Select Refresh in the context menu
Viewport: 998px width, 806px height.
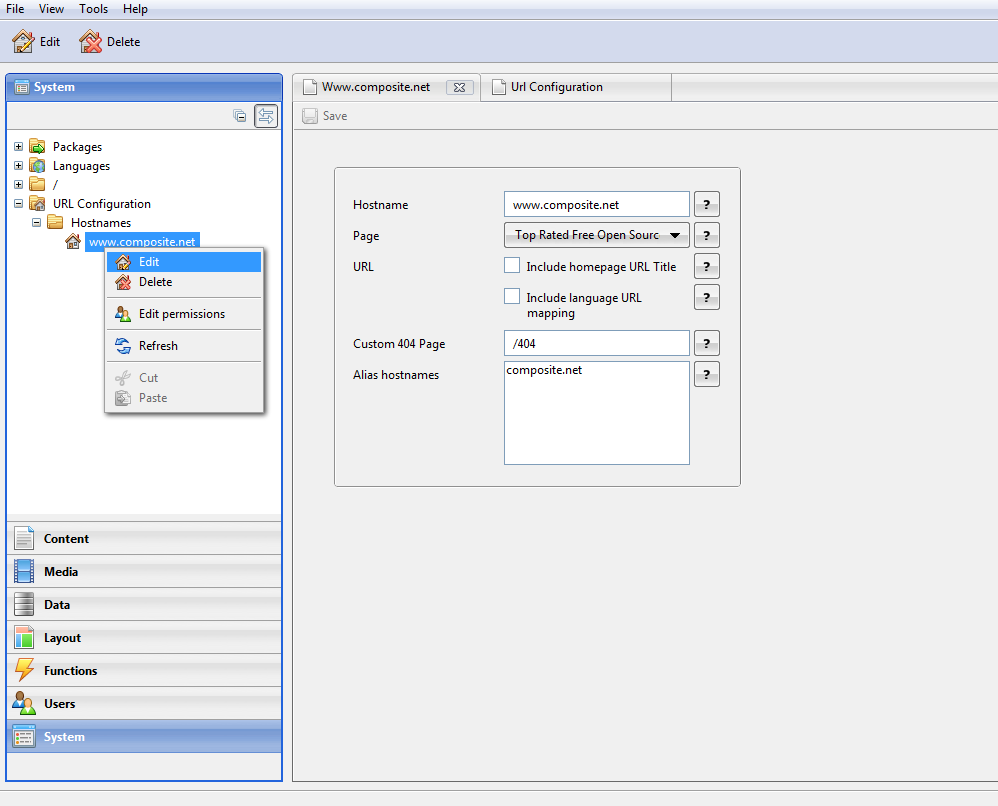(158, 346)
